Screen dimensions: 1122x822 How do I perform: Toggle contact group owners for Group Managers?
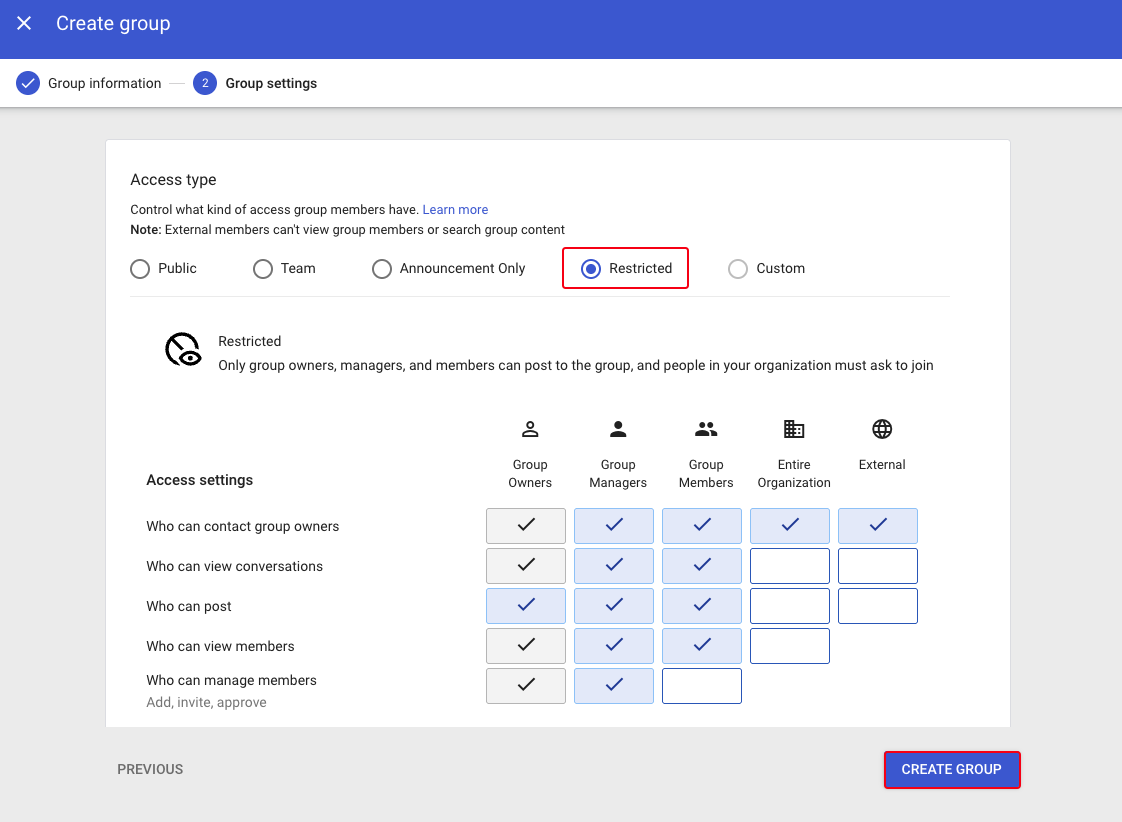614,526
